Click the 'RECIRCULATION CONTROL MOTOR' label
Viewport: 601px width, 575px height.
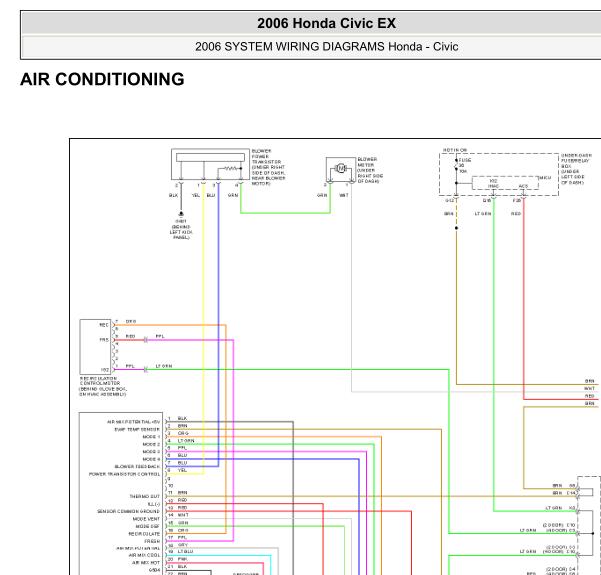click(x=102, y=386)
